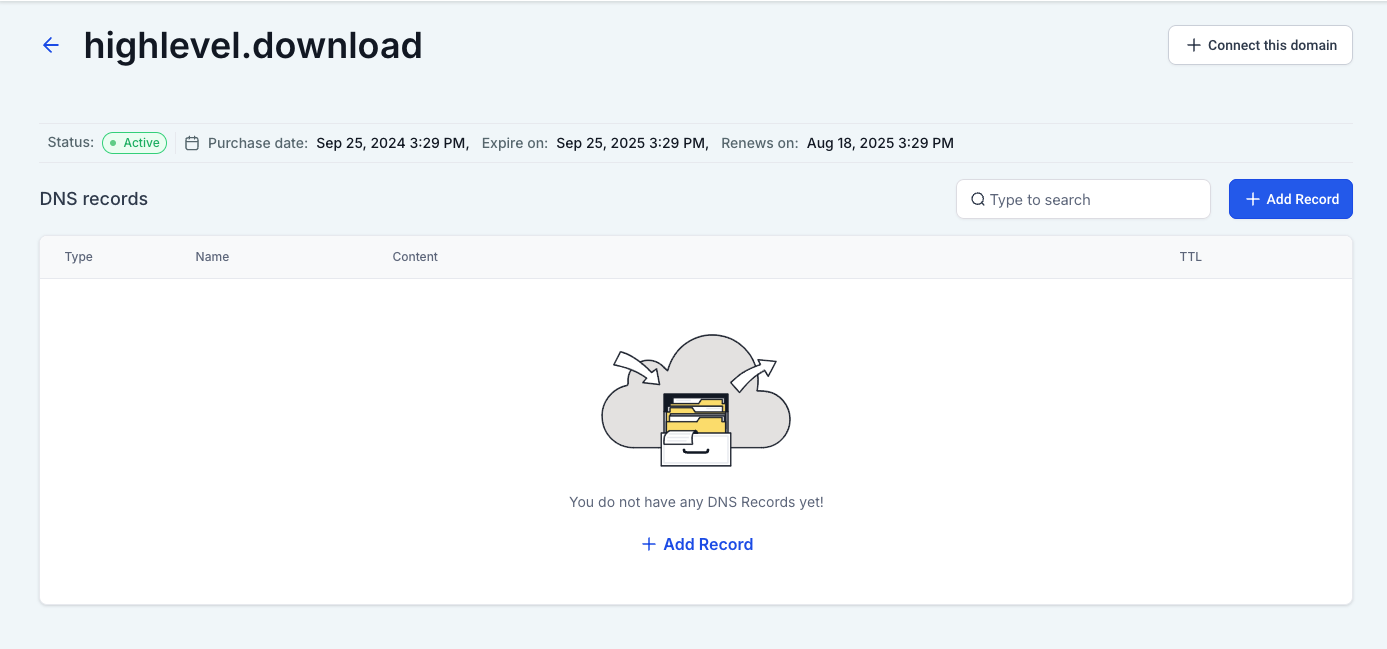
Task: Focus the Type to search field
Action: point(1083,199)
